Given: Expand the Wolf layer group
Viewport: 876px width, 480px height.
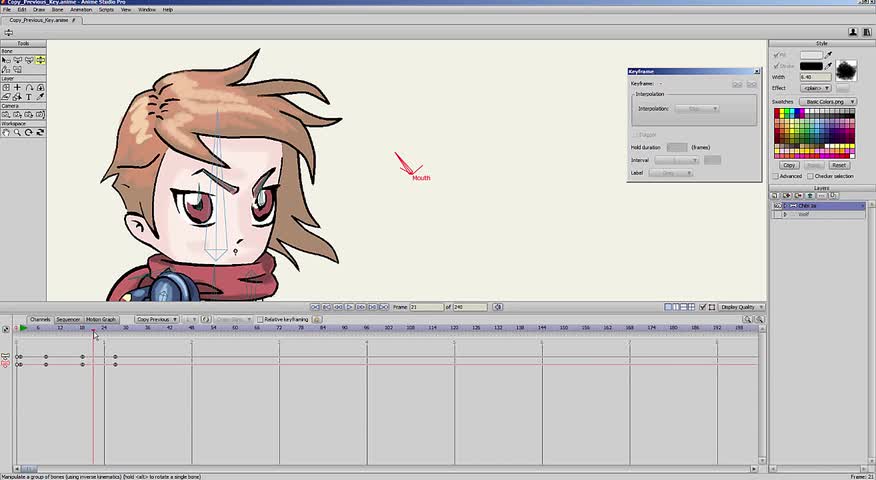Looking at the screenshot, I should 785,214.
